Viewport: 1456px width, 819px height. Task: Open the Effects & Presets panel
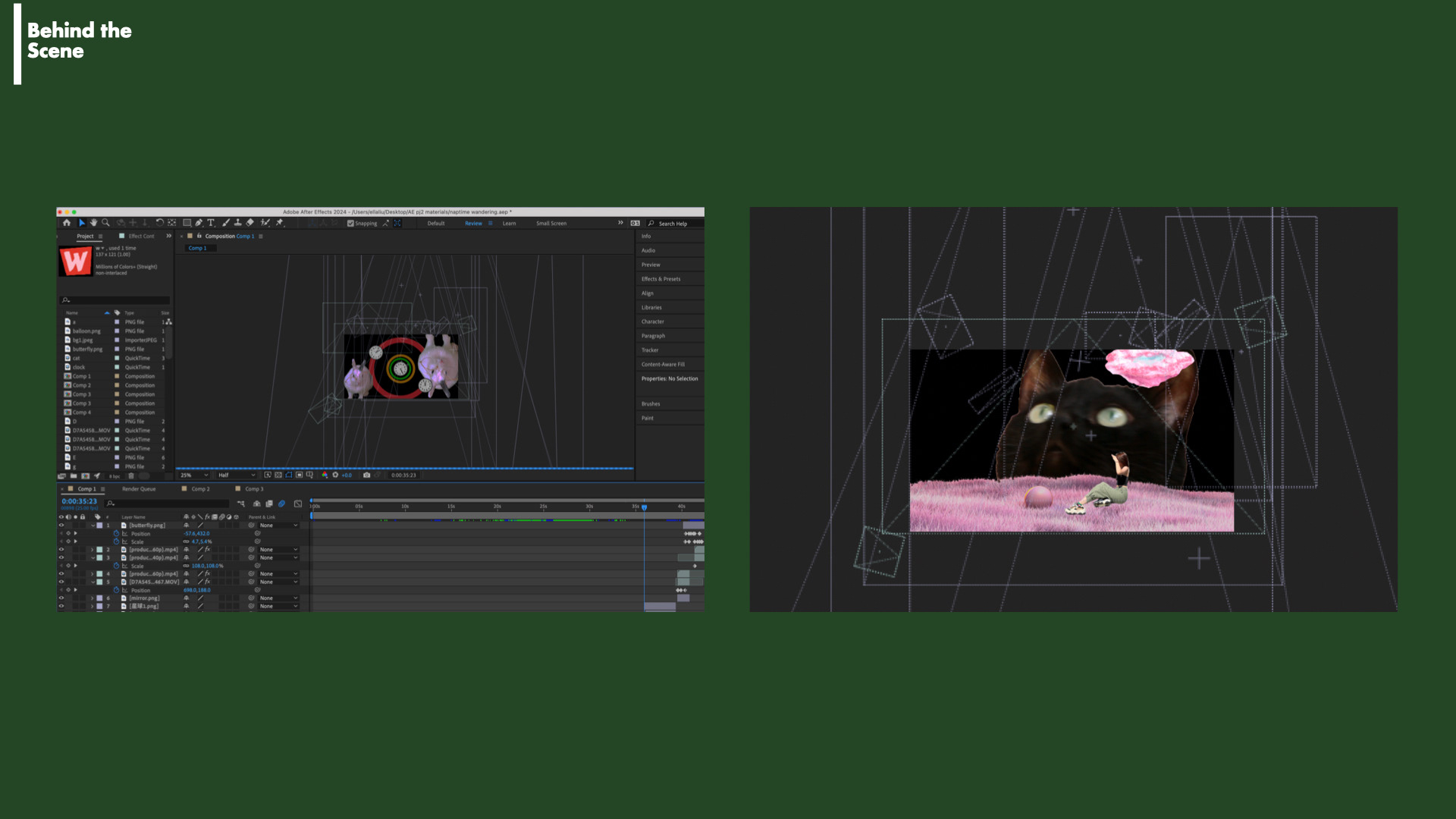pos(661,279)
